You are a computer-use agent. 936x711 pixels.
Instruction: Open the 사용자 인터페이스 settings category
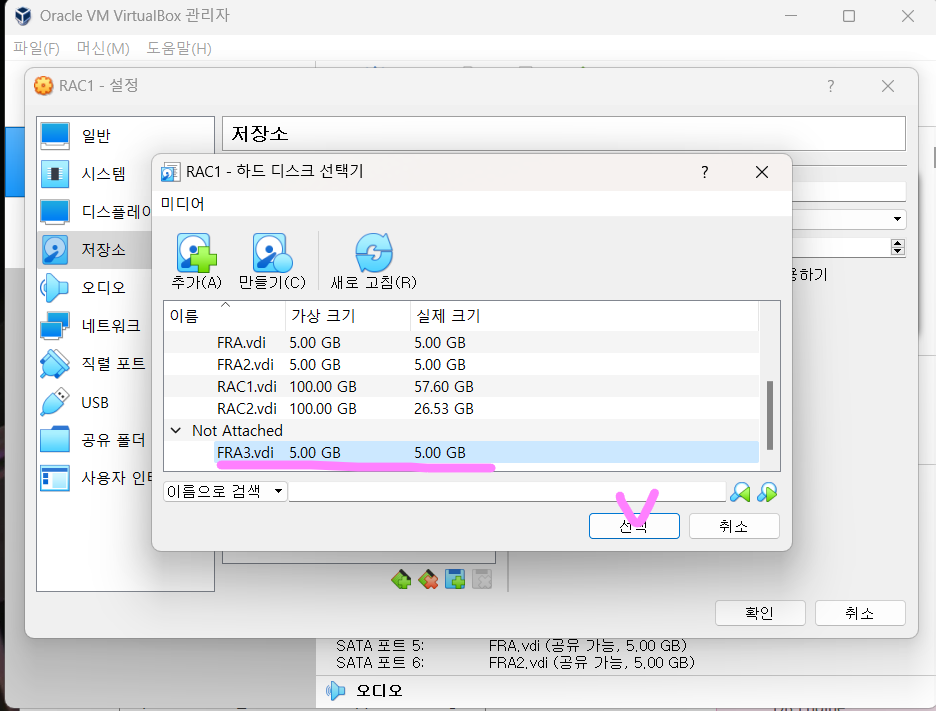coord(96,478)
